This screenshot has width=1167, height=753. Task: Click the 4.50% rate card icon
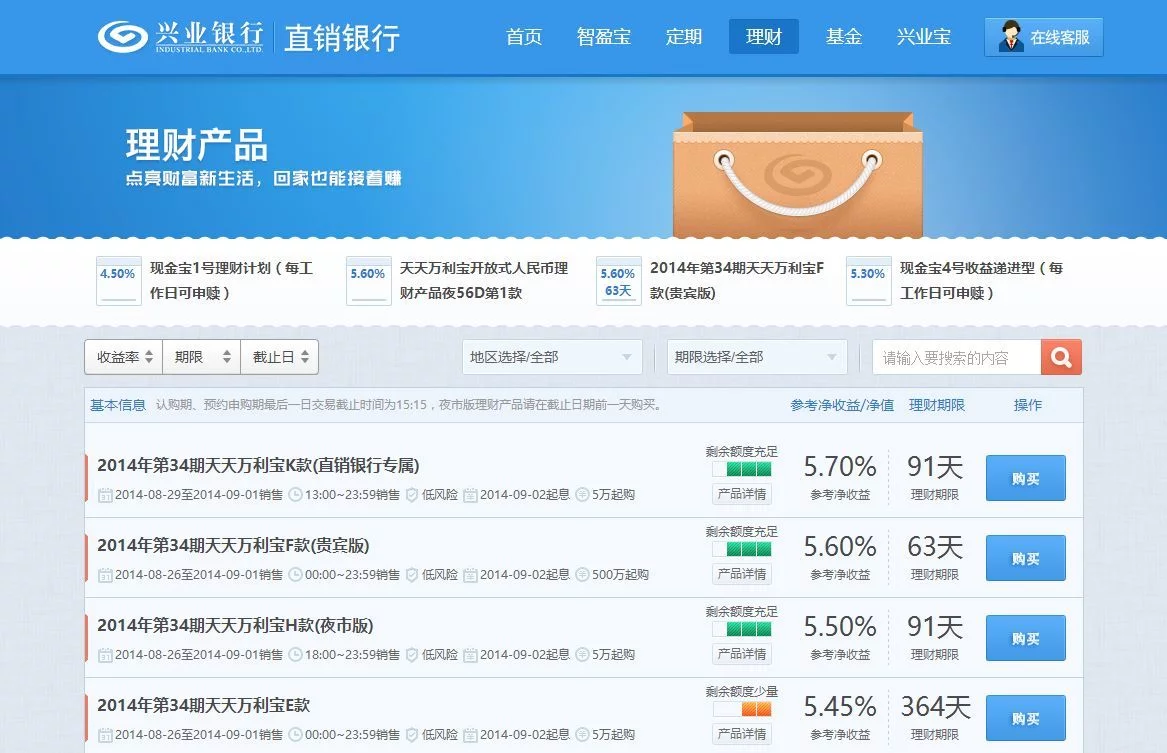pos(118,281)
